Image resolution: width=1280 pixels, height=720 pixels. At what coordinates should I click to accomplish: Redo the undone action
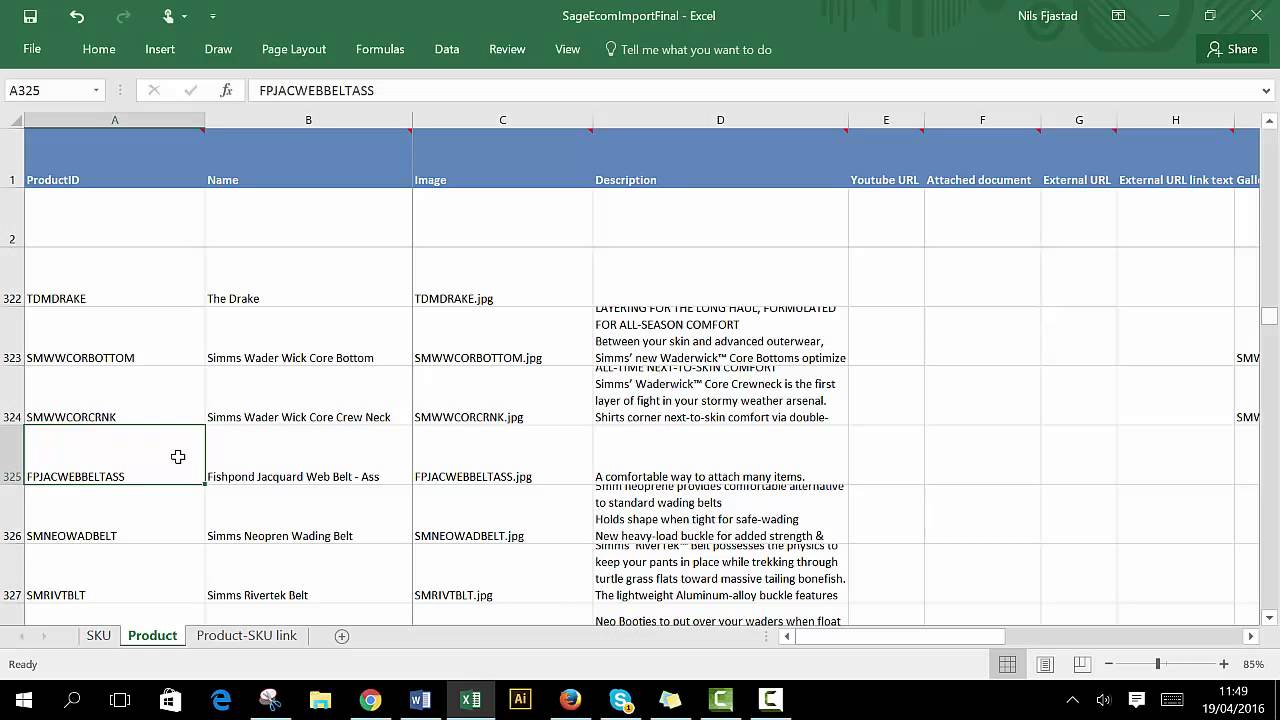(x=124, y=16)
